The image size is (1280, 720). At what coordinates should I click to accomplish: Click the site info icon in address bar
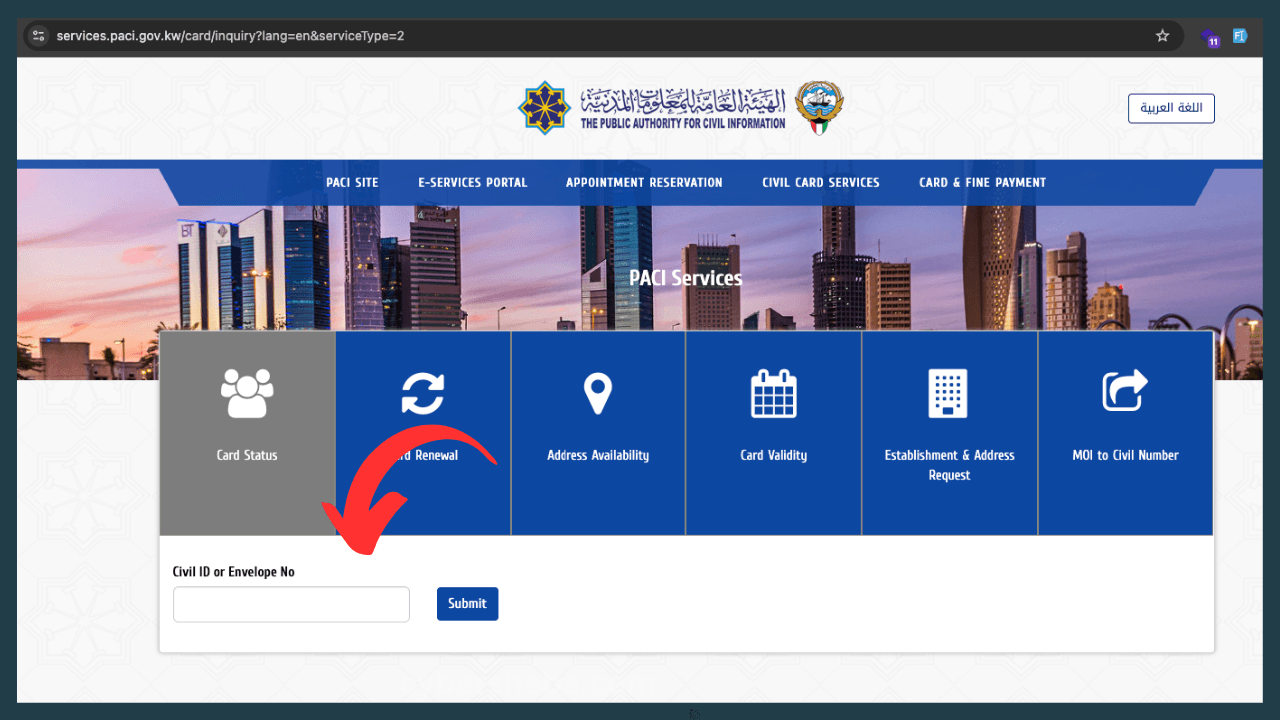coord(39,36)
